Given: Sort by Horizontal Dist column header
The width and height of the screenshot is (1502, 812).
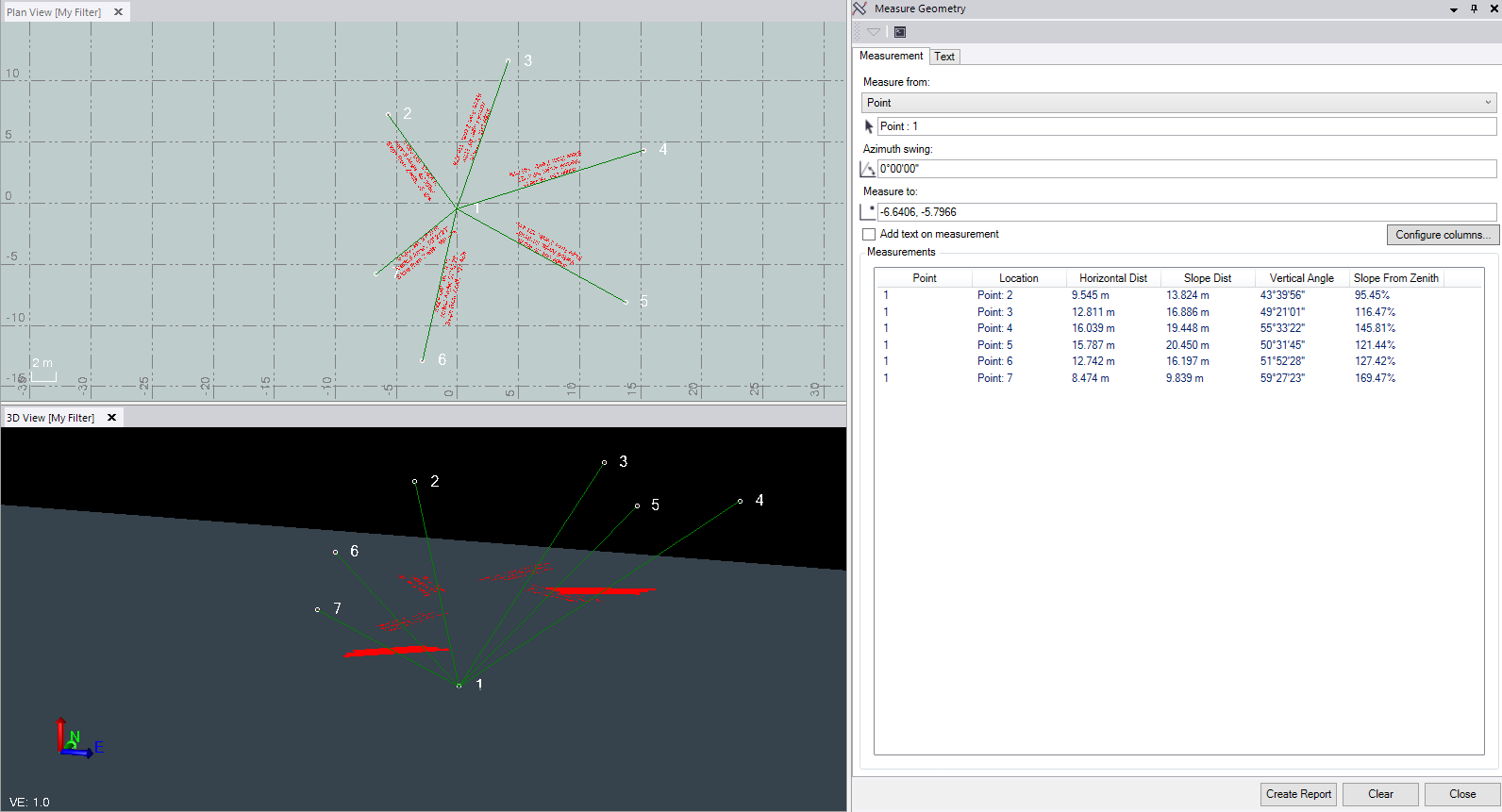Looking at the screenshot, I should [1112, 278].
